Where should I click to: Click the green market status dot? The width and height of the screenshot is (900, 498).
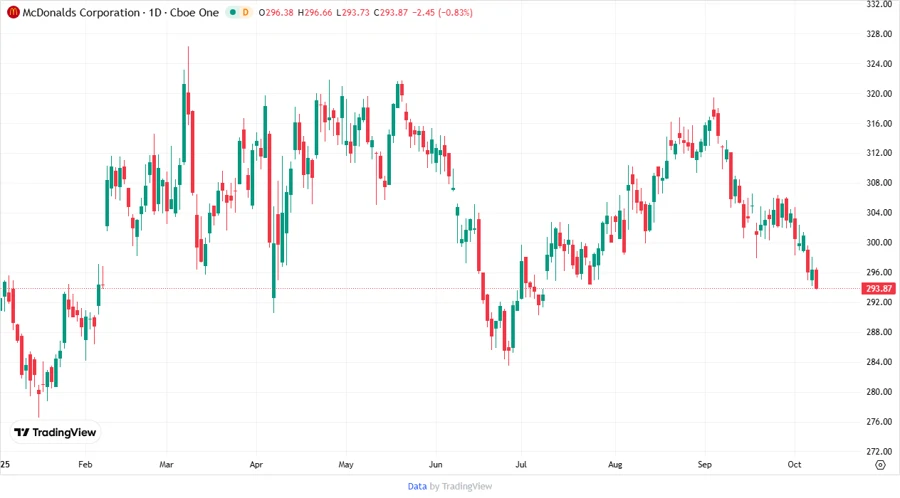click(232, 12)
